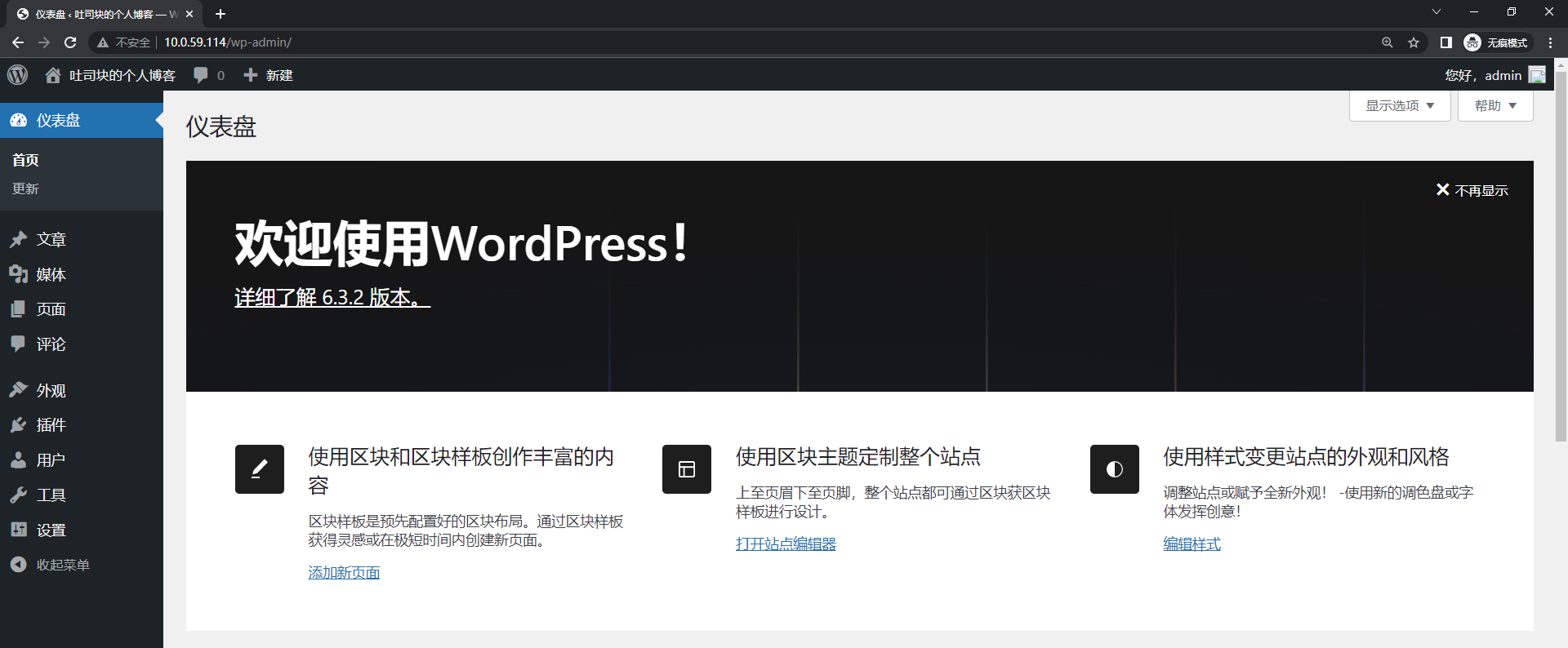Click the 文章 pushpin icon
Image resolution: width=1568 pixels, height=648 pixels.
coord(19,239)
